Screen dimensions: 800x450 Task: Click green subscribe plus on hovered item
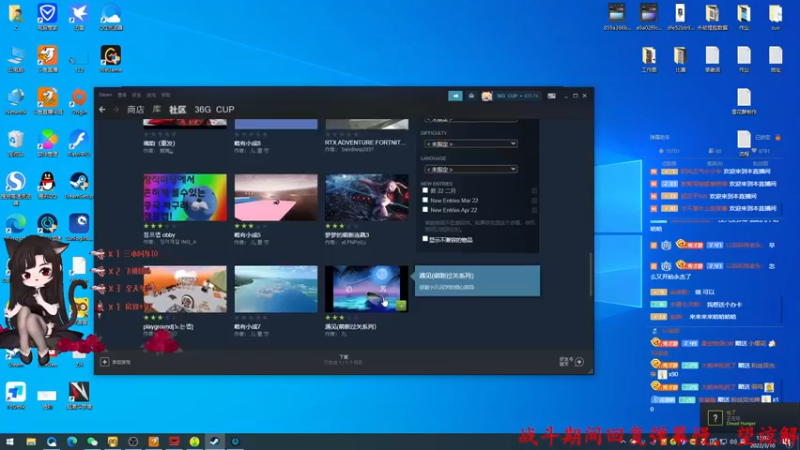pos(401,306)
